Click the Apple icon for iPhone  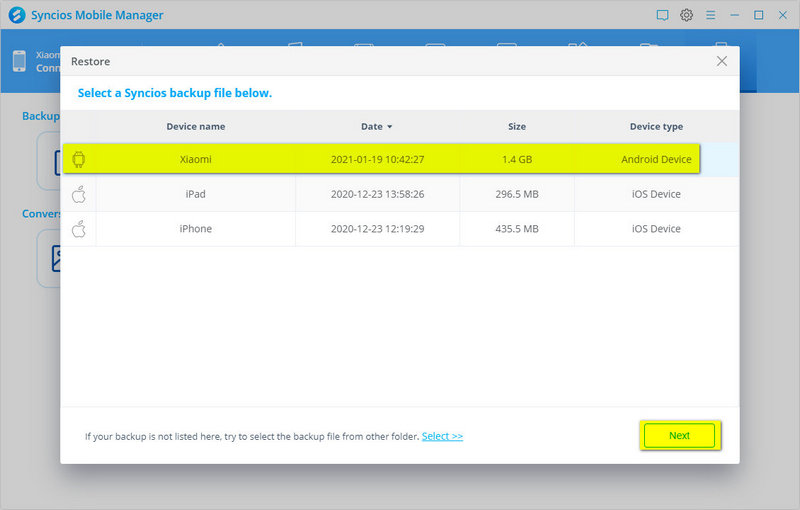79,229
